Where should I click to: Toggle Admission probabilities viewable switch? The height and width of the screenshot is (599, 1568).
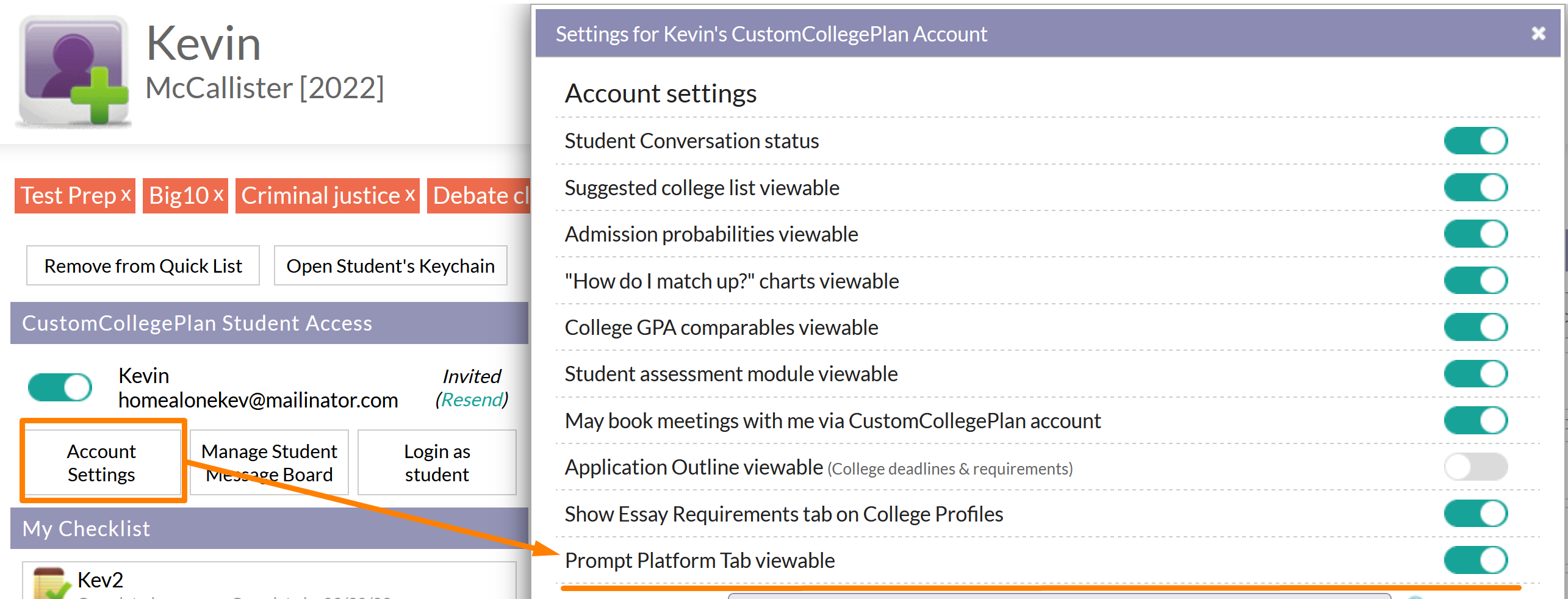click(x=1475, y=234)
